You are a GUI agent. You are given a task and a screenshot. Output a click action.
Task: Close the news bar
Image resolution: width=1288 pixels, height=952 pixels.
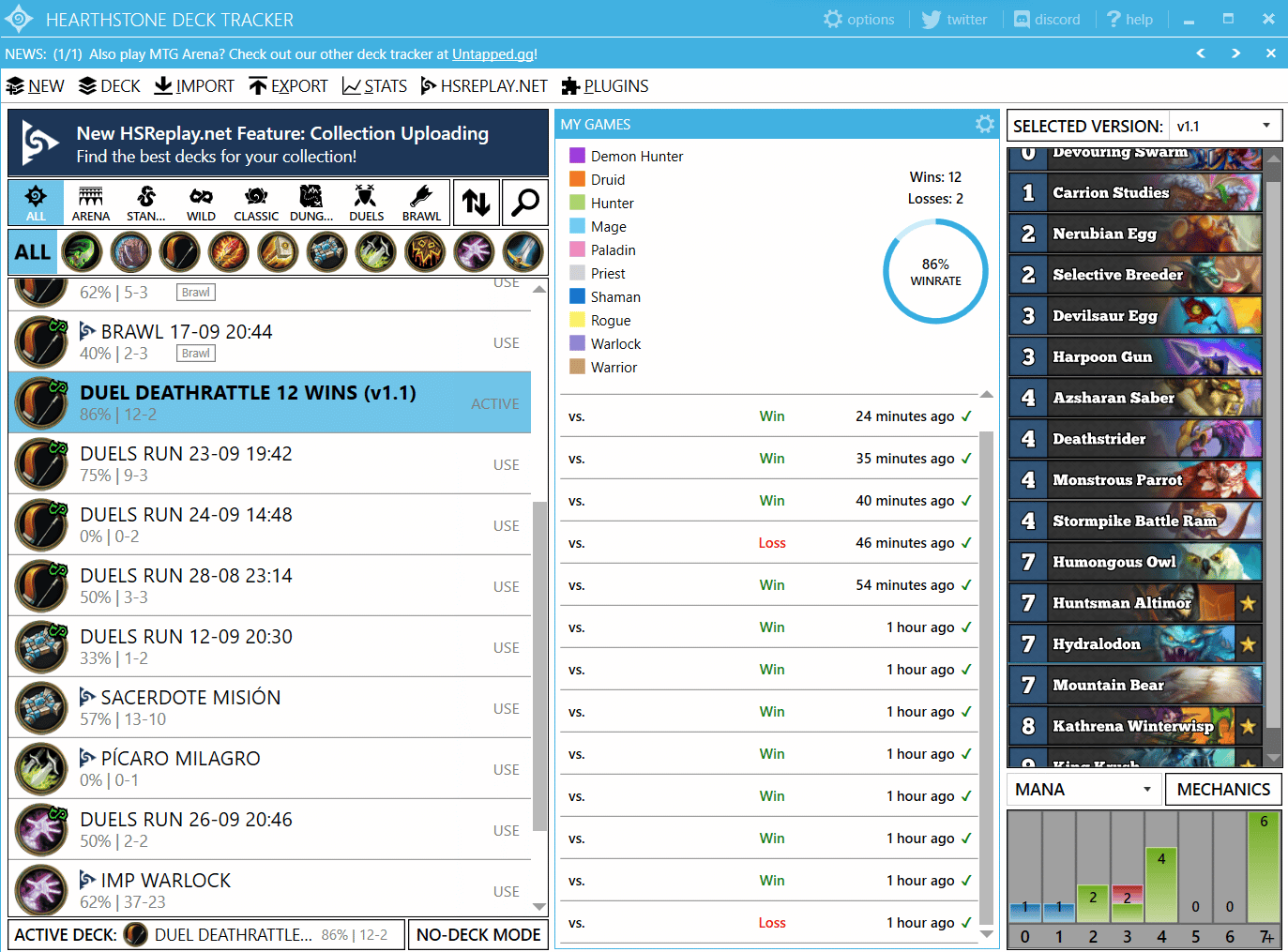point(1270,53)
